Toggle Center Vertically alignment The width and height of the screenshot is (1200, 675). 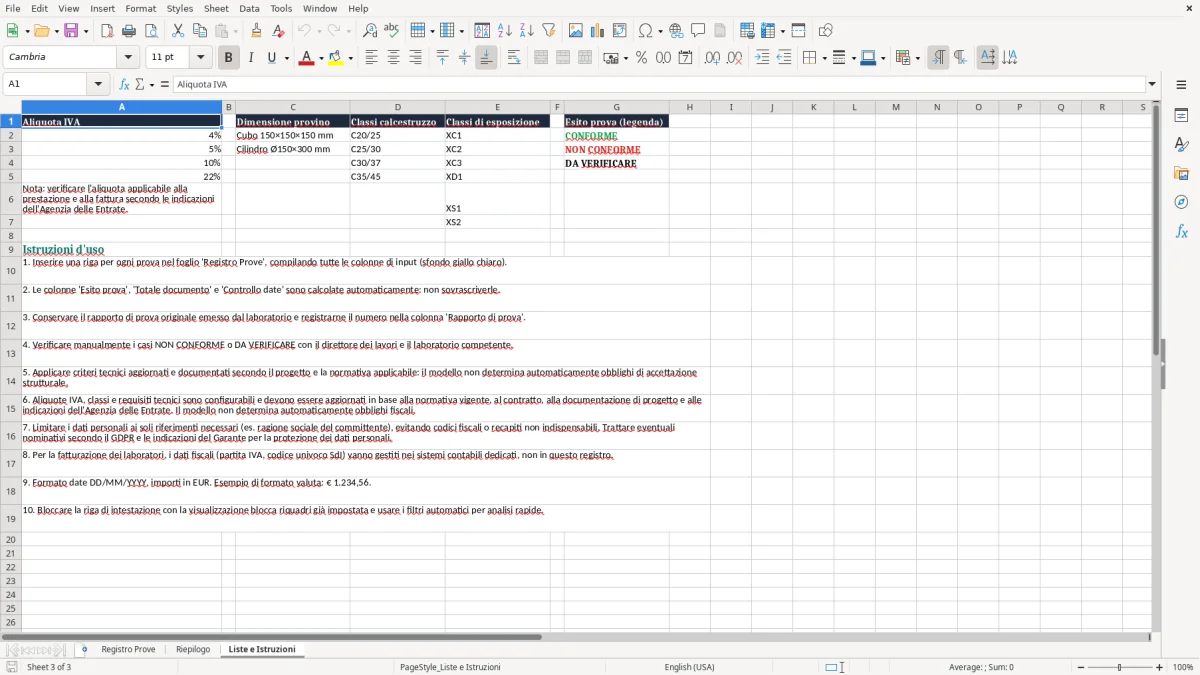click(464, 58)
